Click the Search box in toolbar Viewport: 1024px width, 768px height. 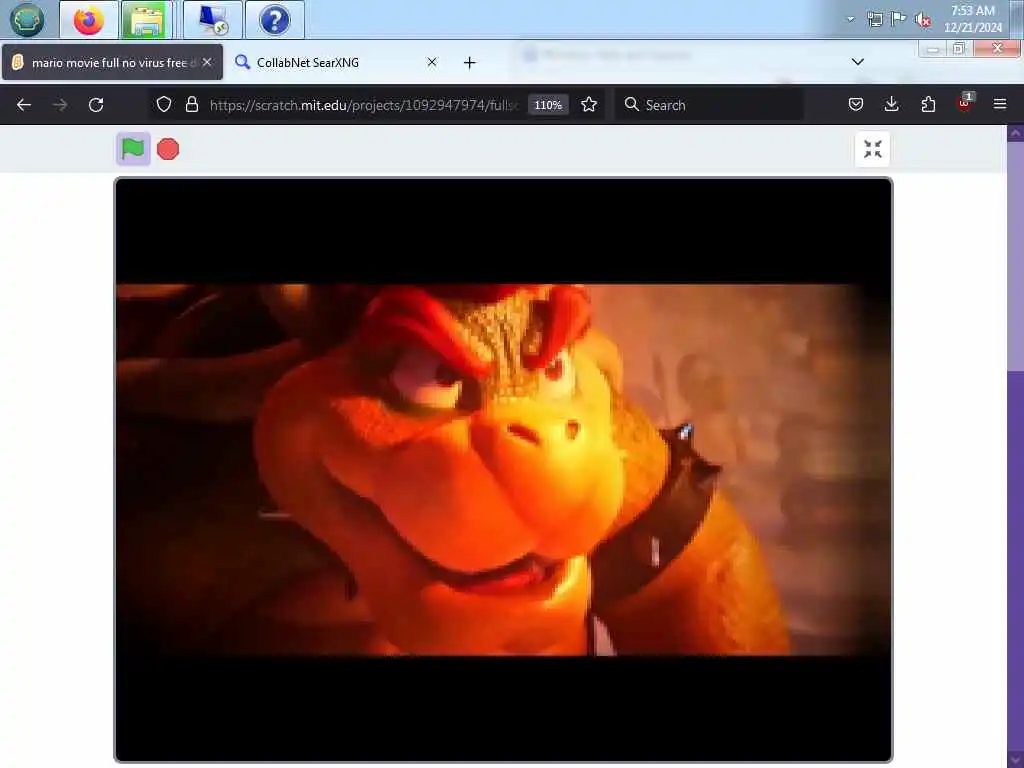(x=709, y=104)
